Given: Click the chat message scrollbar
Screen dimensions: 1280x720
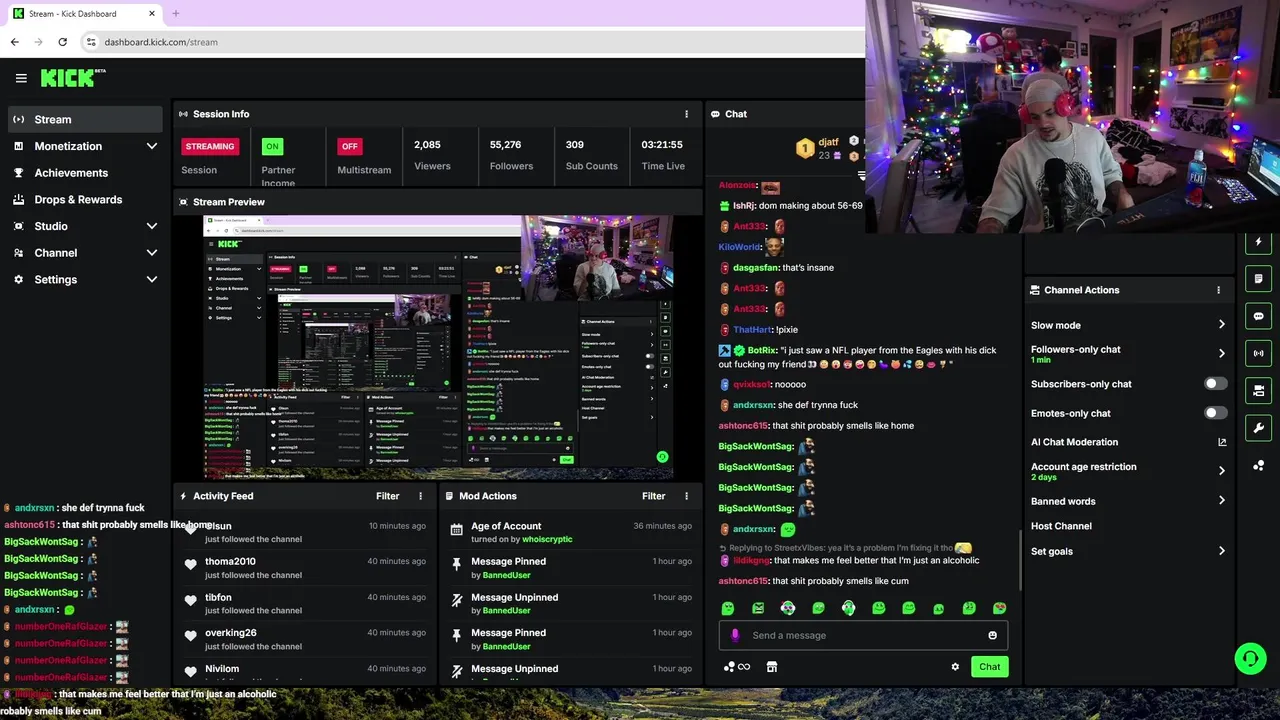Looking at the screenshot, I should click(x=1019, y=560).
